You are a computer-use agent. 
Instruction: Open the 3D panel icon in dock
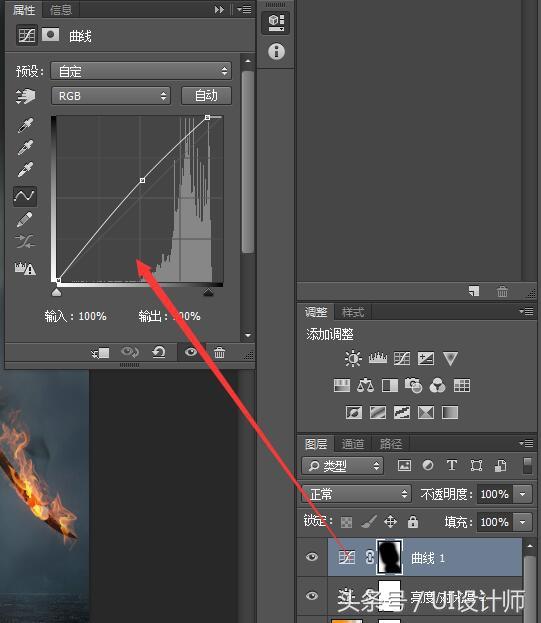pos(276,22)
